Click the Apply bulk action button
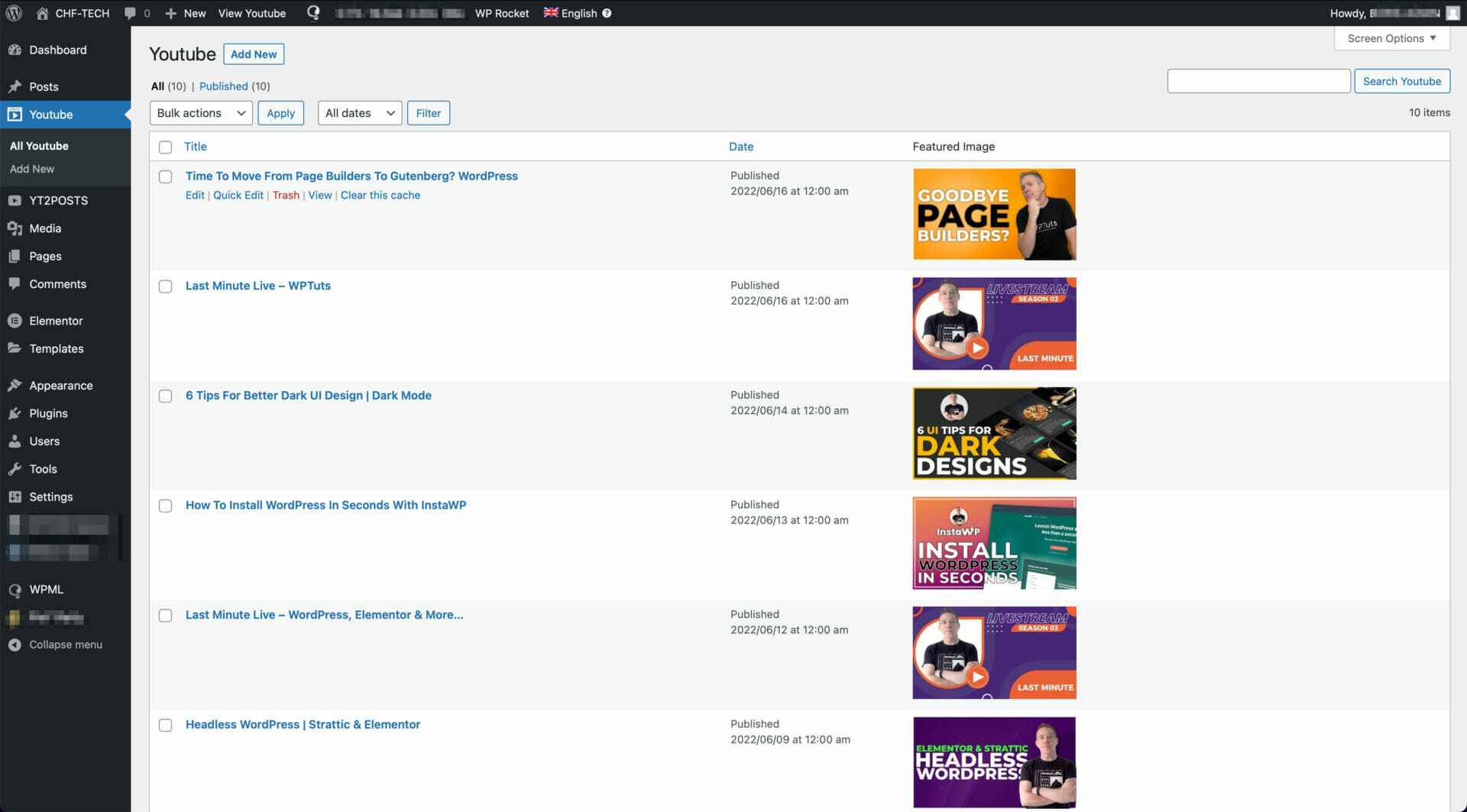This screenshot has width=1467, height=812. [x=280, y=113]
